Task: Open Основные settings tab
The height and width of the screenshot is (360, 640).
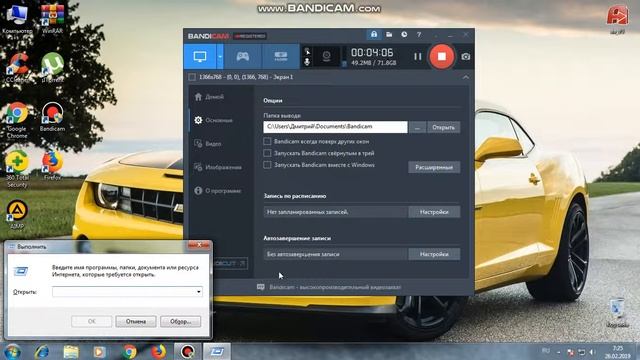Action: point(213,120)
